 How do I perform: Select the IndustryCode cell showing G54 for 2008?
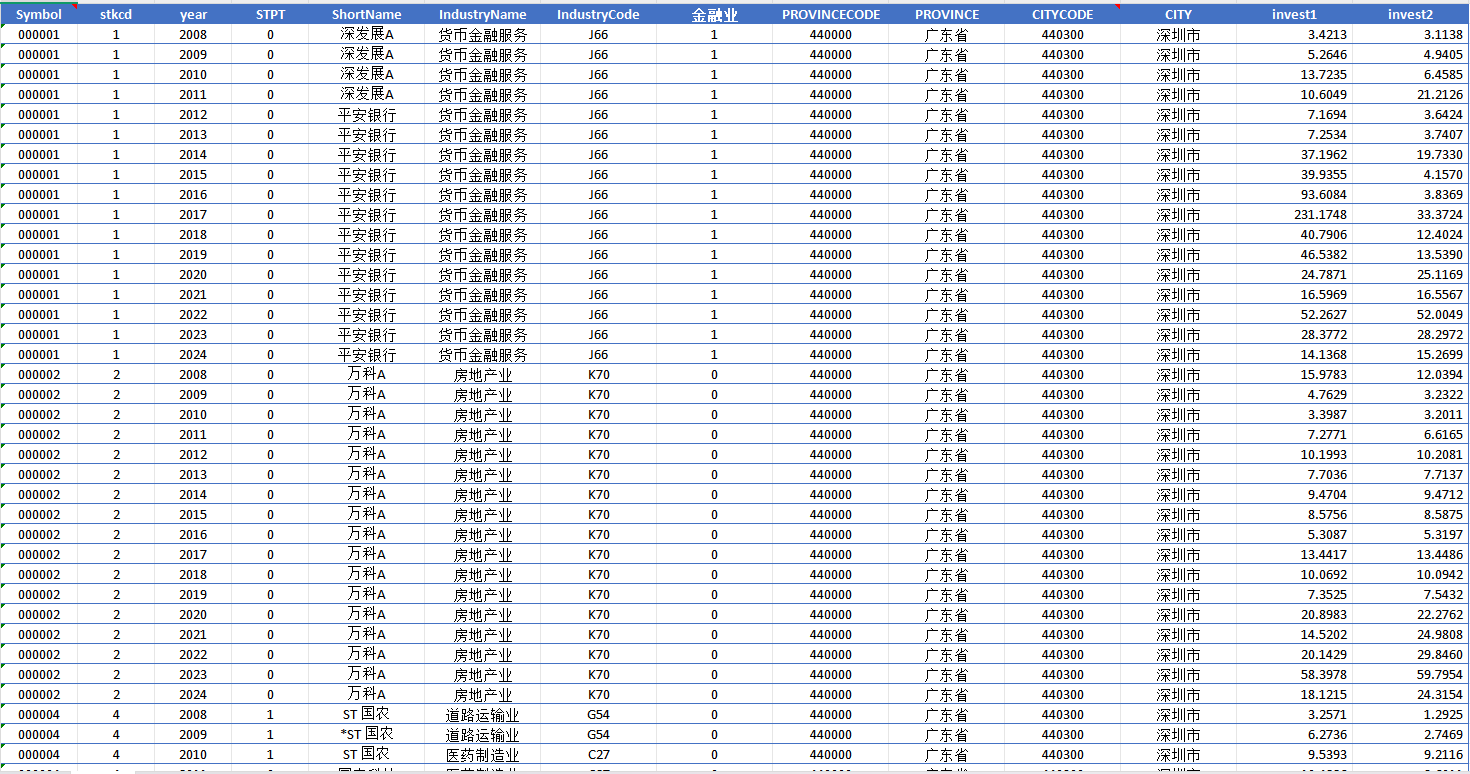598,715
